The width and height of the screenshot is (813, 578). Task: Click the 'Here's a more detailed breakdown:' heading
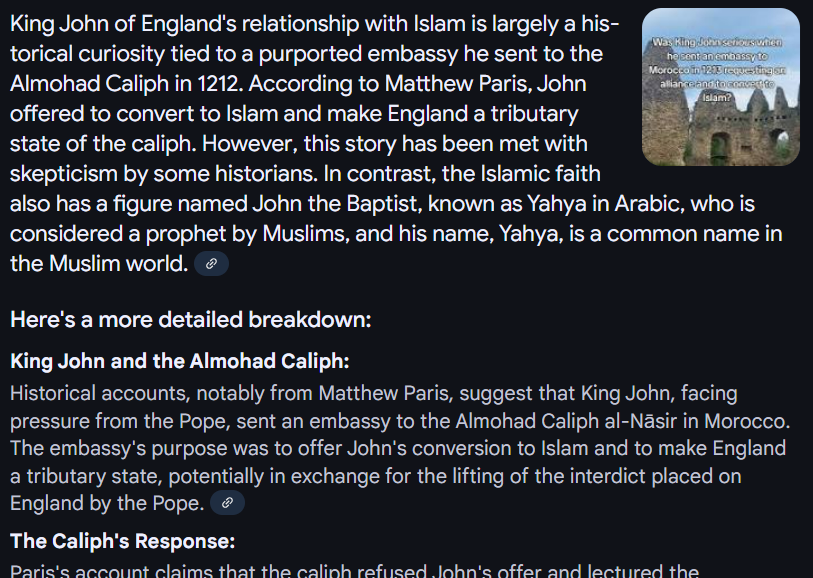pyautogui.click(x=191, y=319)
